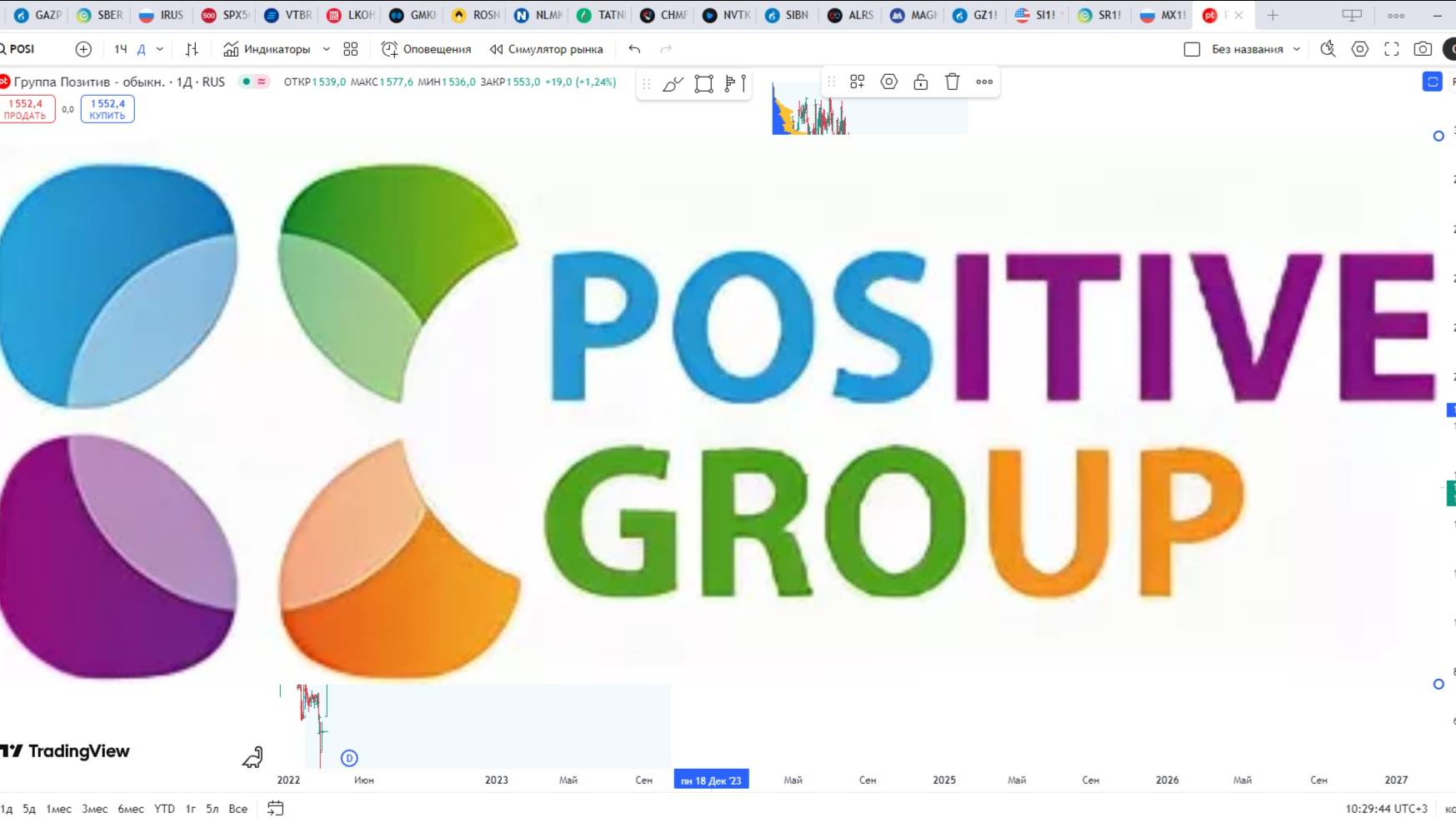The width and height of the screenshot is (1456, 818).
Task: Select the flag mark tool in floating toolbar
Action: 735,83
